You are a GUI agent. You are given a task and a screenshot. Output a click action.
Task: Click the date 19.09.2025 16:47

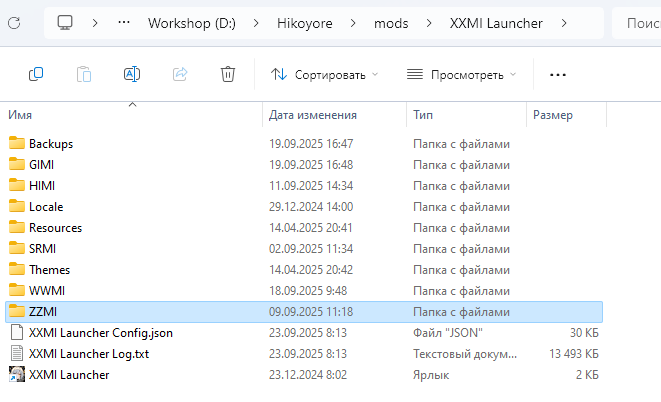[311, 144]
